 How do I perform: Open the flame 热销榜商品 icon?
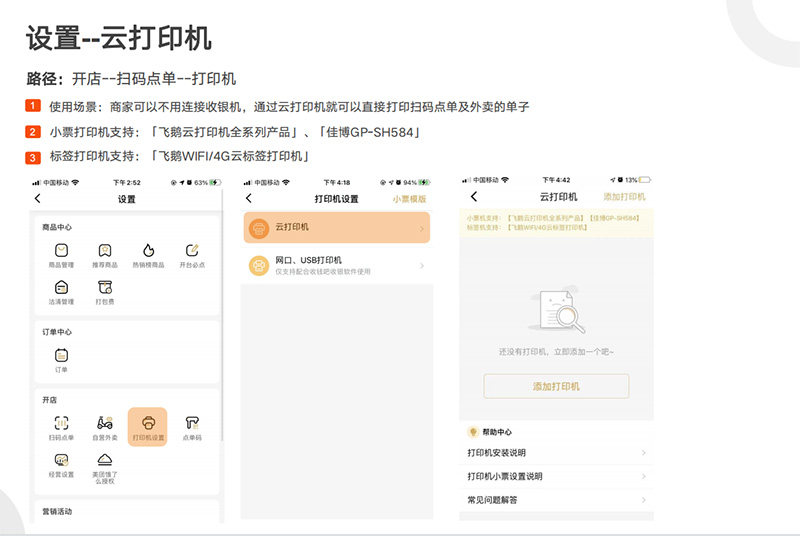click(148, 250)
